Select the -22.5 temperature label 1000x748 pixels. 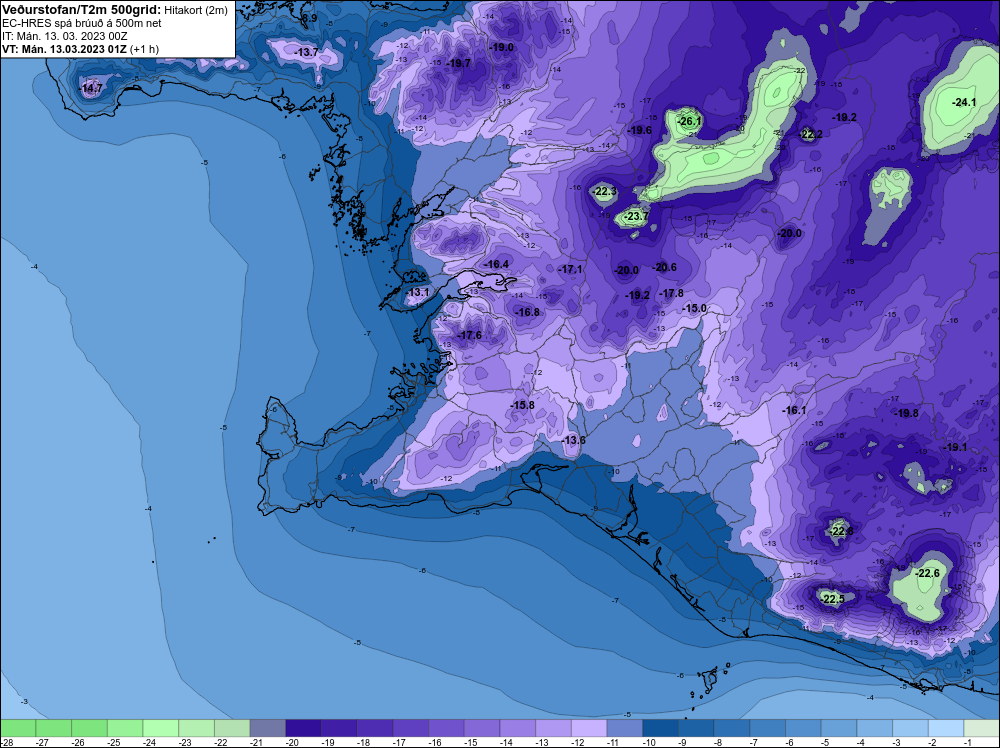click(832, 599)
